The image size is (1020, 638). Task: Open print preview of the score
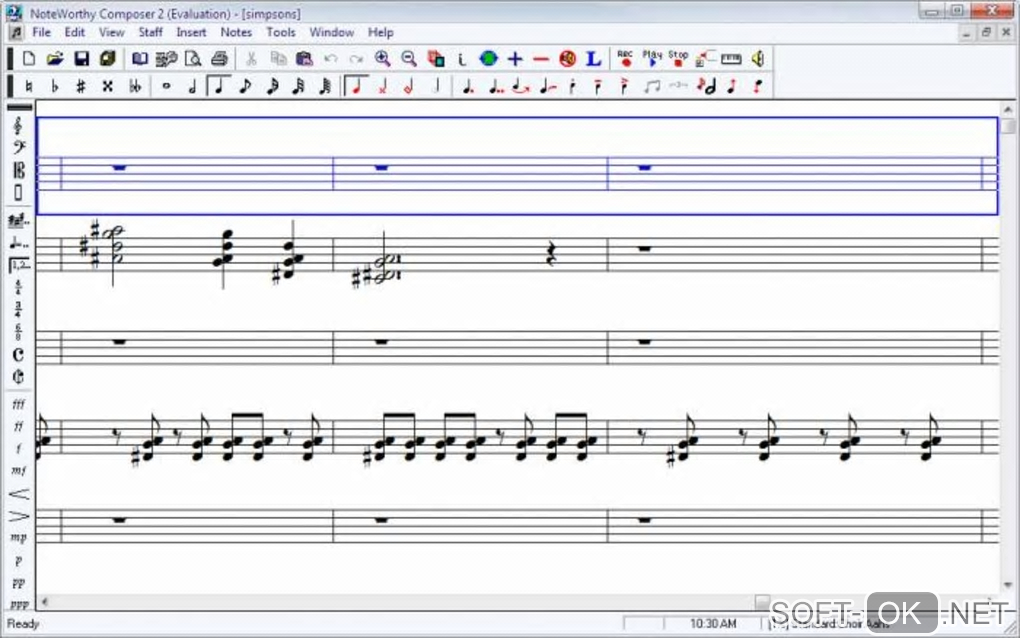click(193, 59)
